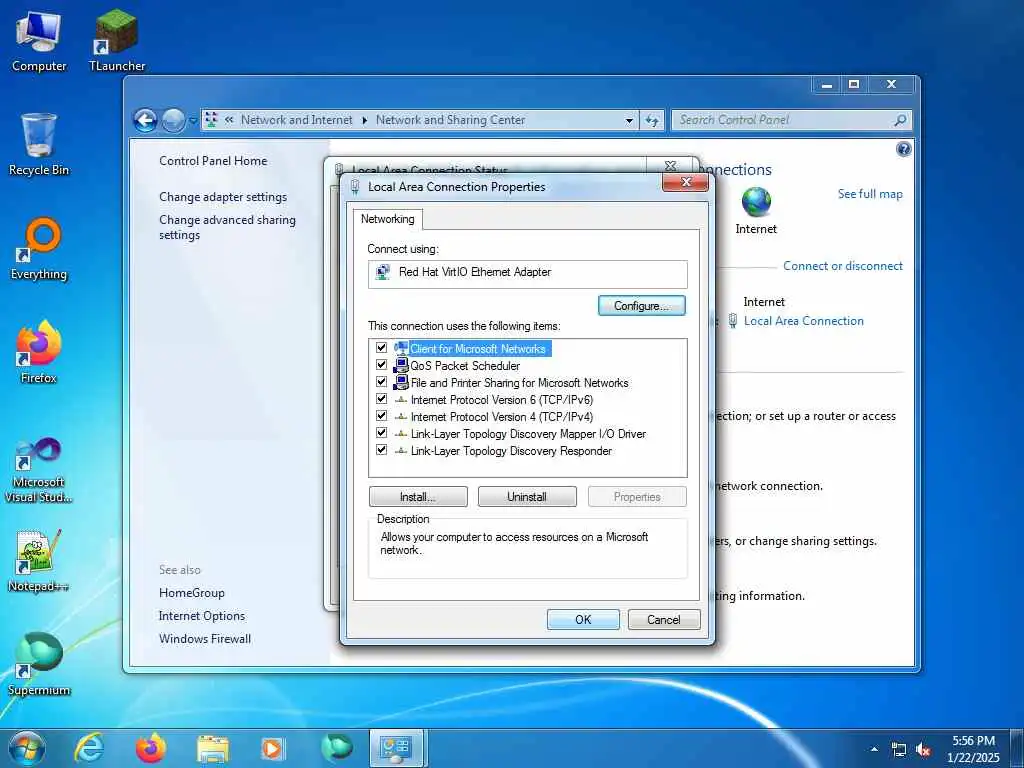Open Windows Explorer from the taskbar
Viewport: 1024px width, 768px height.
coord(213,748)
